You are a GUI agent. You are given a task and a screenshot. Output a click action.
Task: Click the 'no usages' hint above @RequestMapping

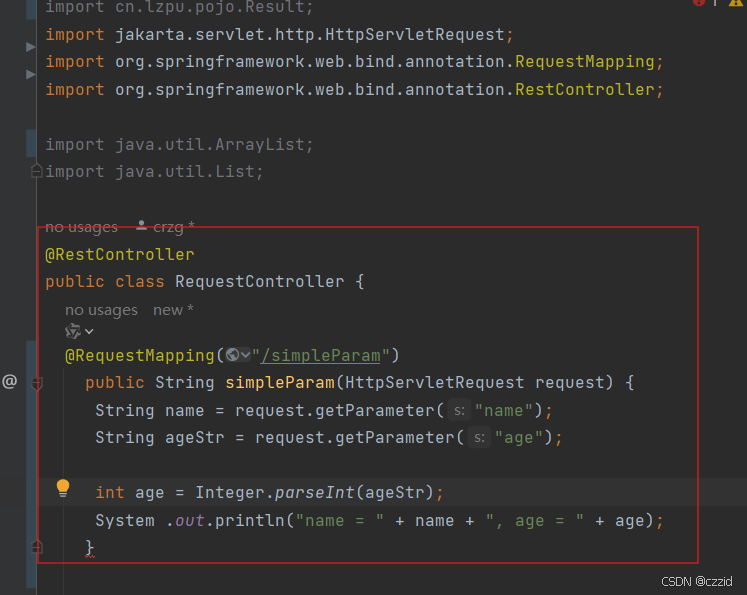pos(101,310)
